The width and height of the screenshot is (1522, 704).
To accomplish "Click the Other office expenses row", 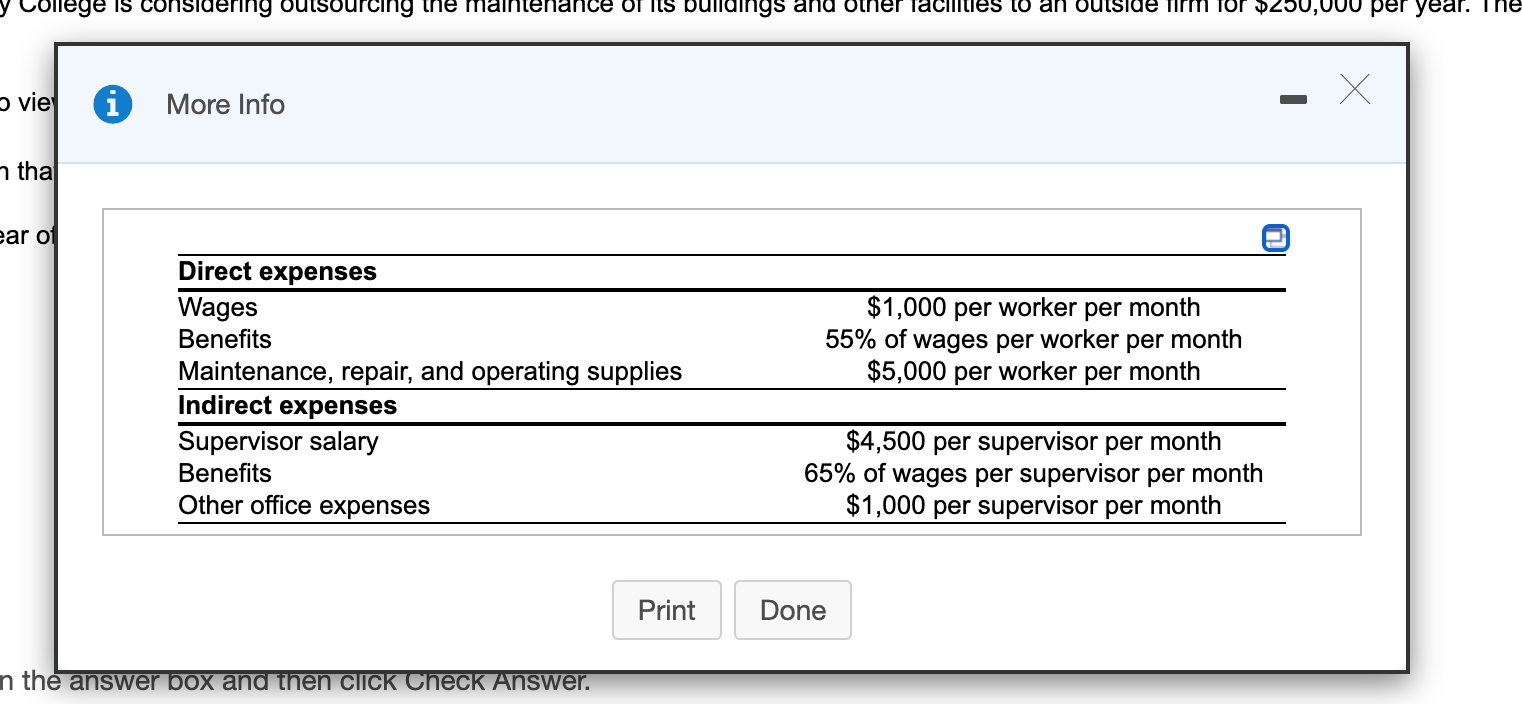I will (x=304, y=505).
